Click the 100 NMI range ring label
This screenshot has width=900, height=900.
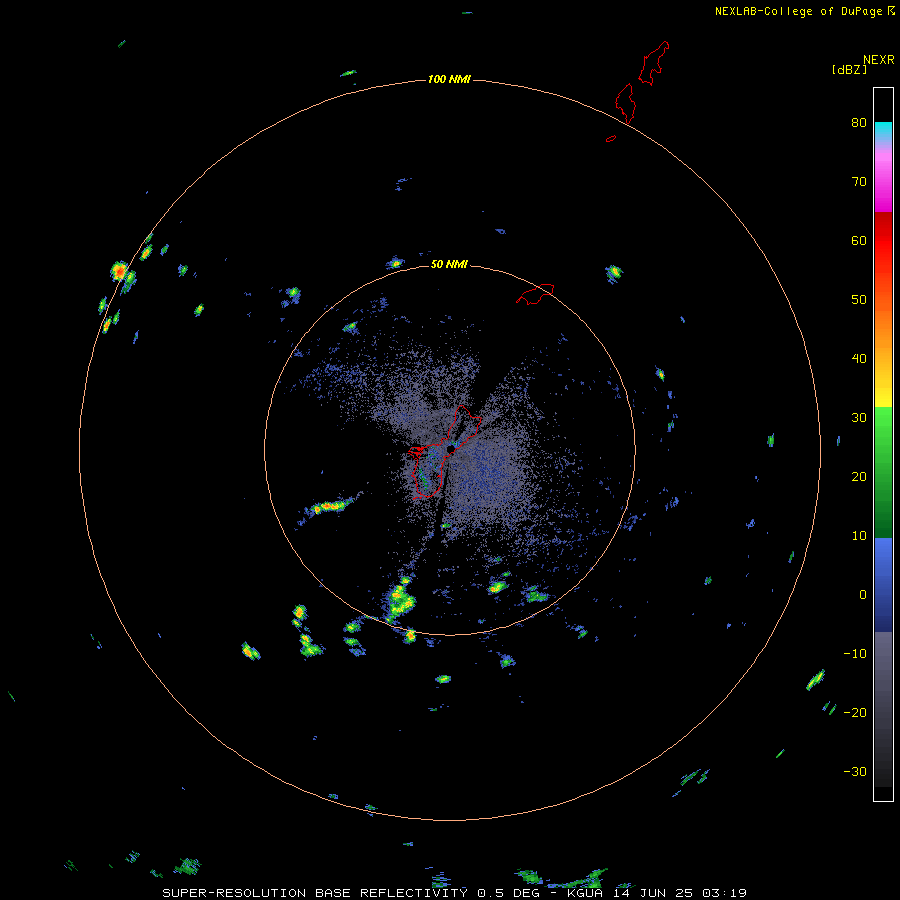click(x=449, y=79)
